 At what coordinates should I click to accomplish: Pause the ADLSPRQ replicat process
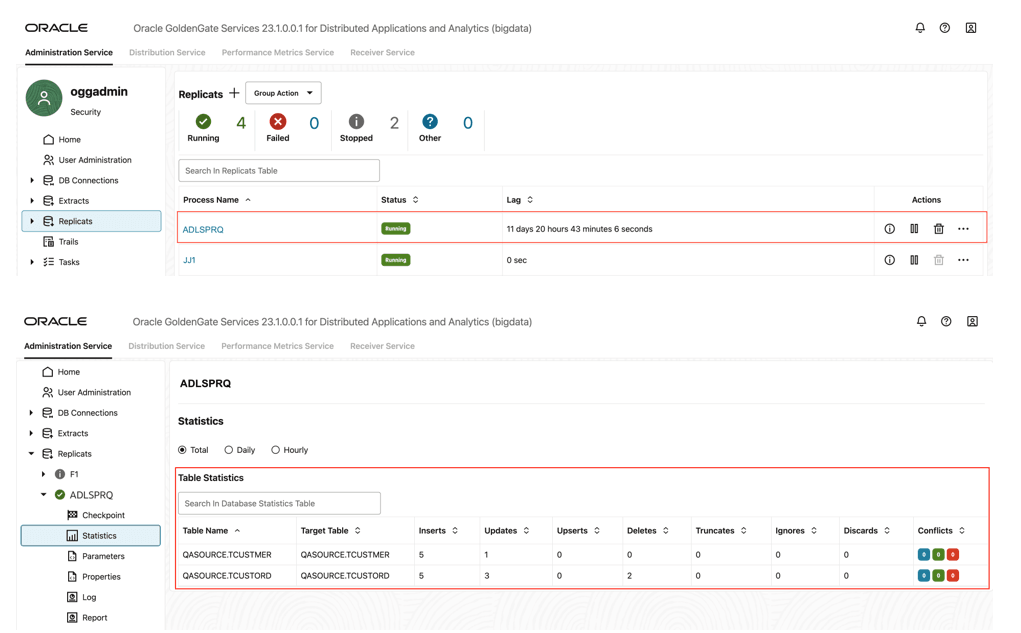(x=914, y=228)
